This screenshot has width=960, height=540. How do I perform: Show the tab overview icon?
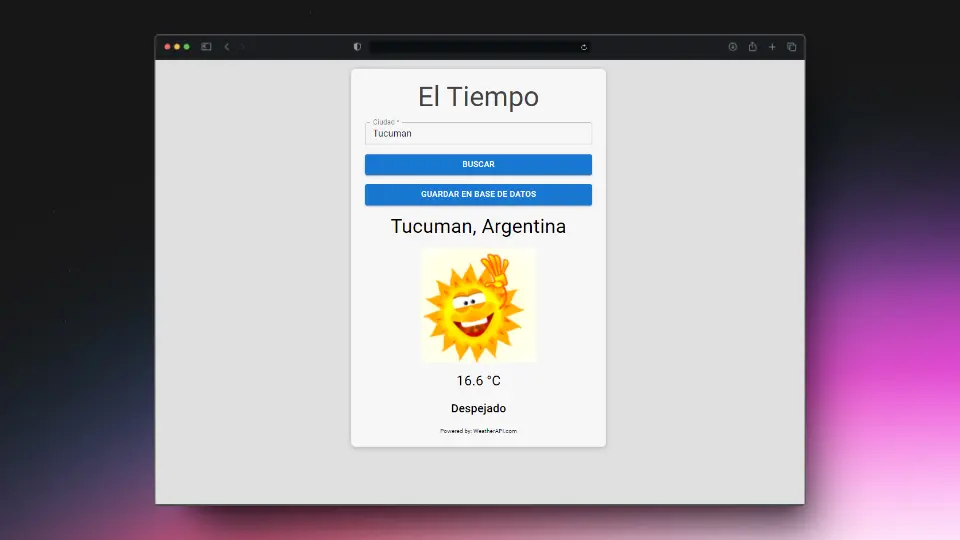[792, 47]
